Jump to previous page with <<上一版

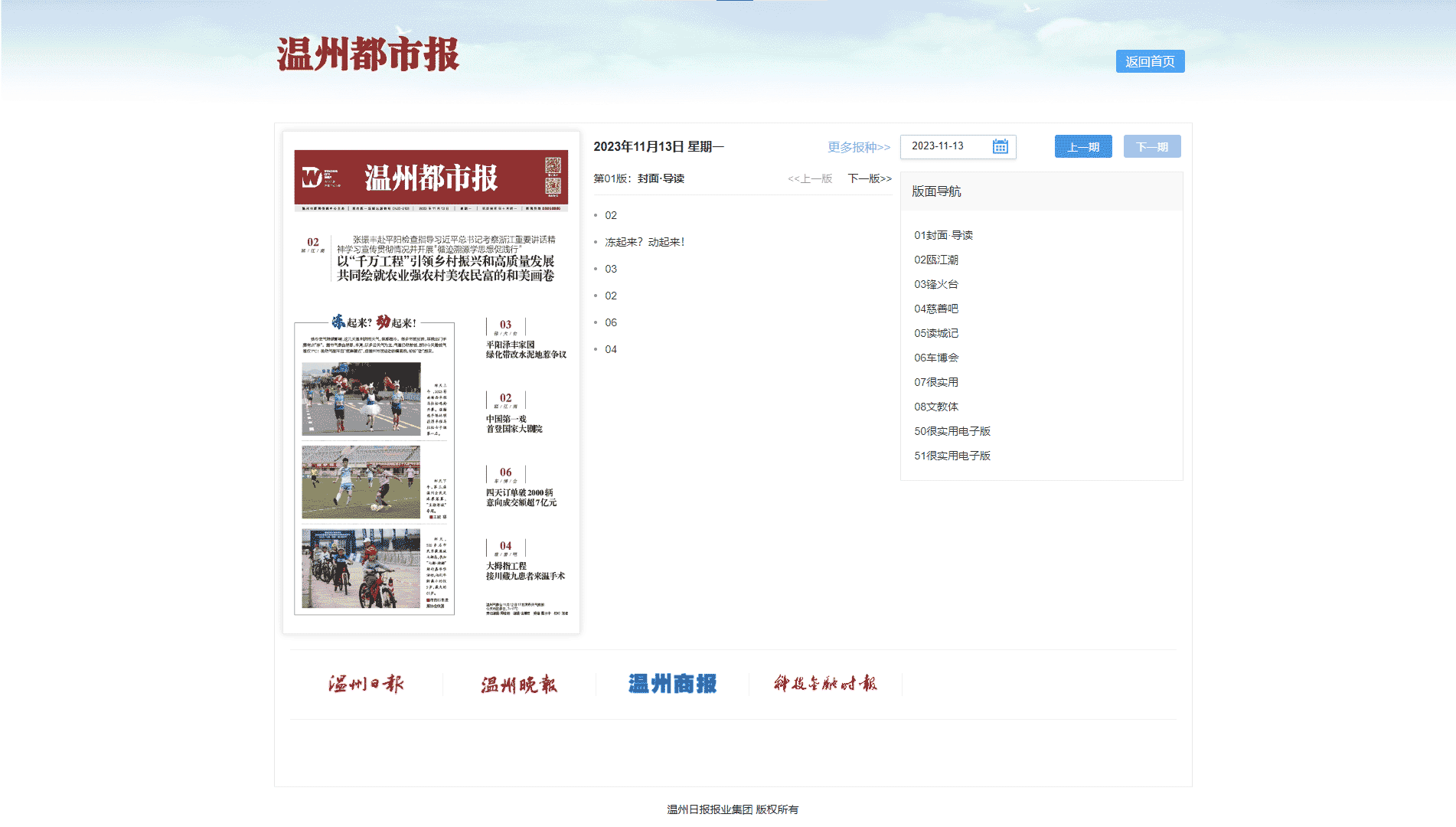pyautogui.click(x=810, y=178)
